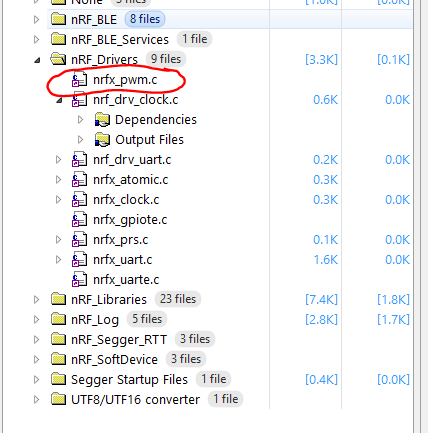Select nrfx_atomic.c in the project tree
Screen dimensions: 428x433
click(x=131, y=180)
